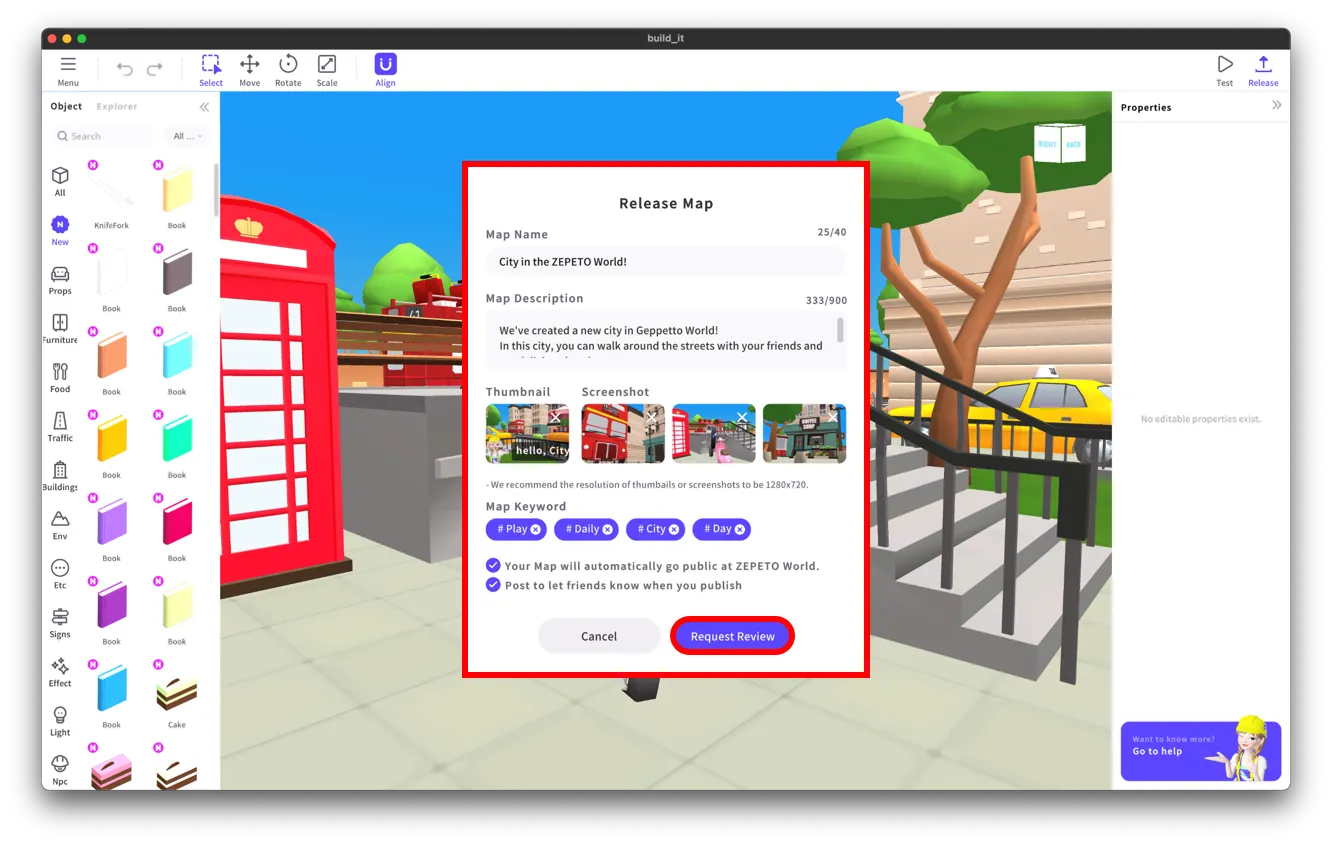Open the Signs category
The image size is (1332, 845).
point(60,622)
